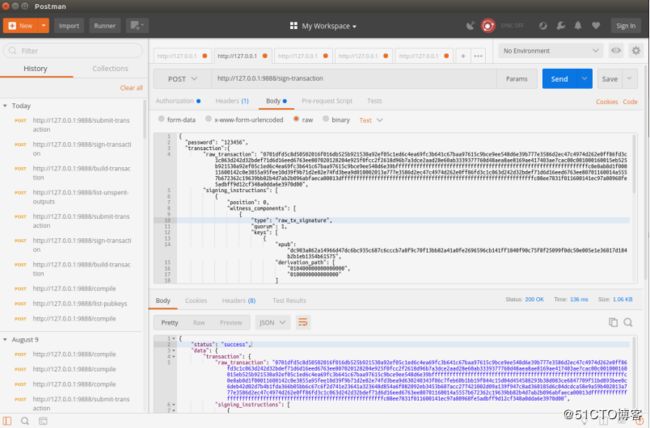650x428 pixels.
Task: Click the Code link
Action: point(630,102)
